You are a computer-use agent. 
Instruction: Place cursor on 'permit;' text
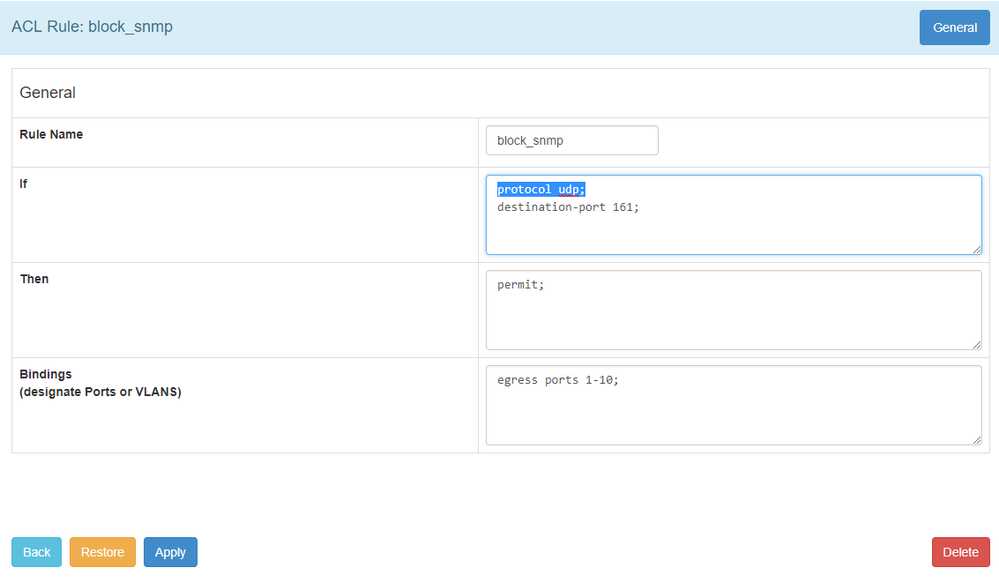[520, 285]
